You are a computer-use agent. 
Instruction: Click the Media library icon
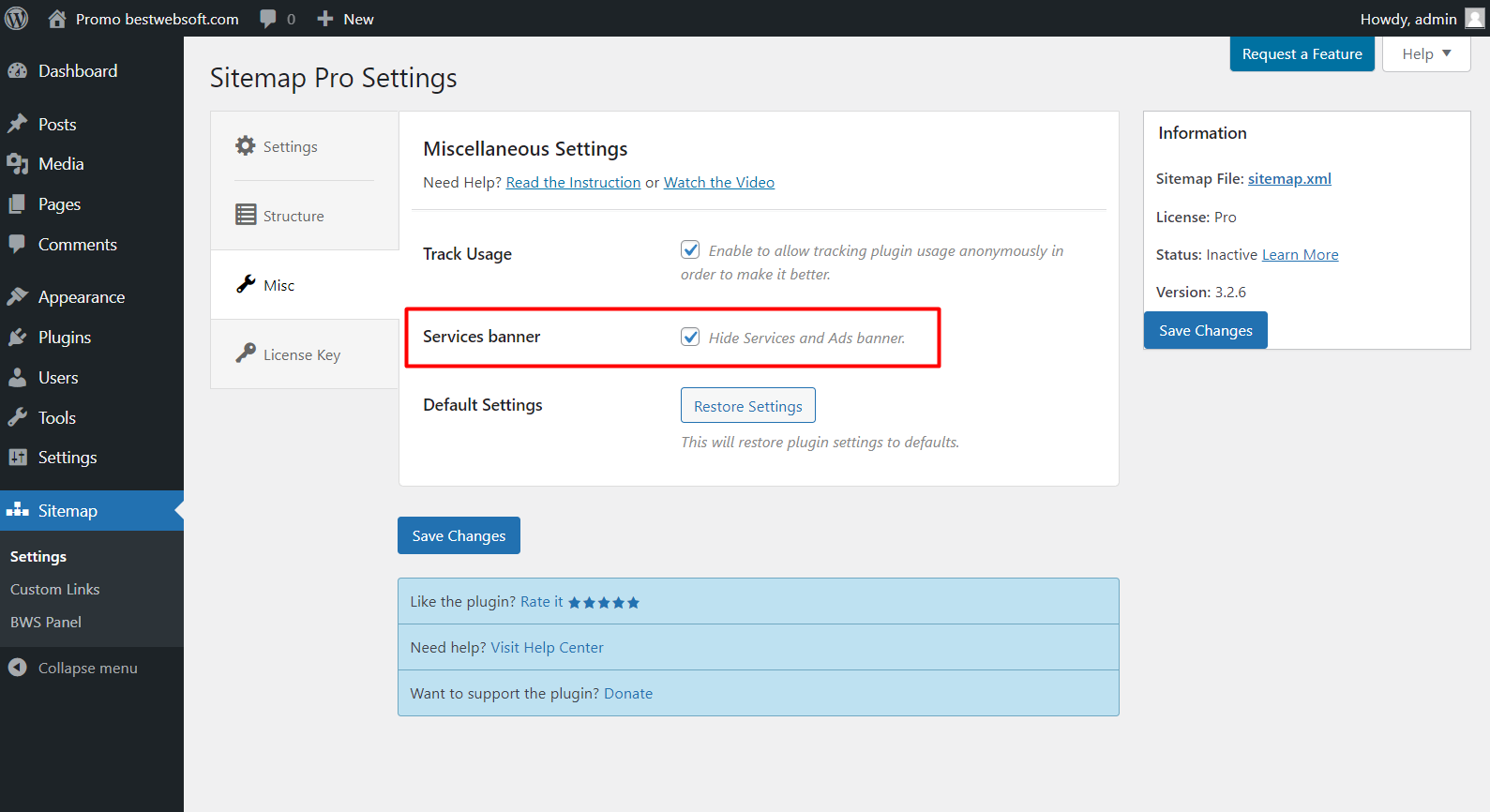(18, 164)
